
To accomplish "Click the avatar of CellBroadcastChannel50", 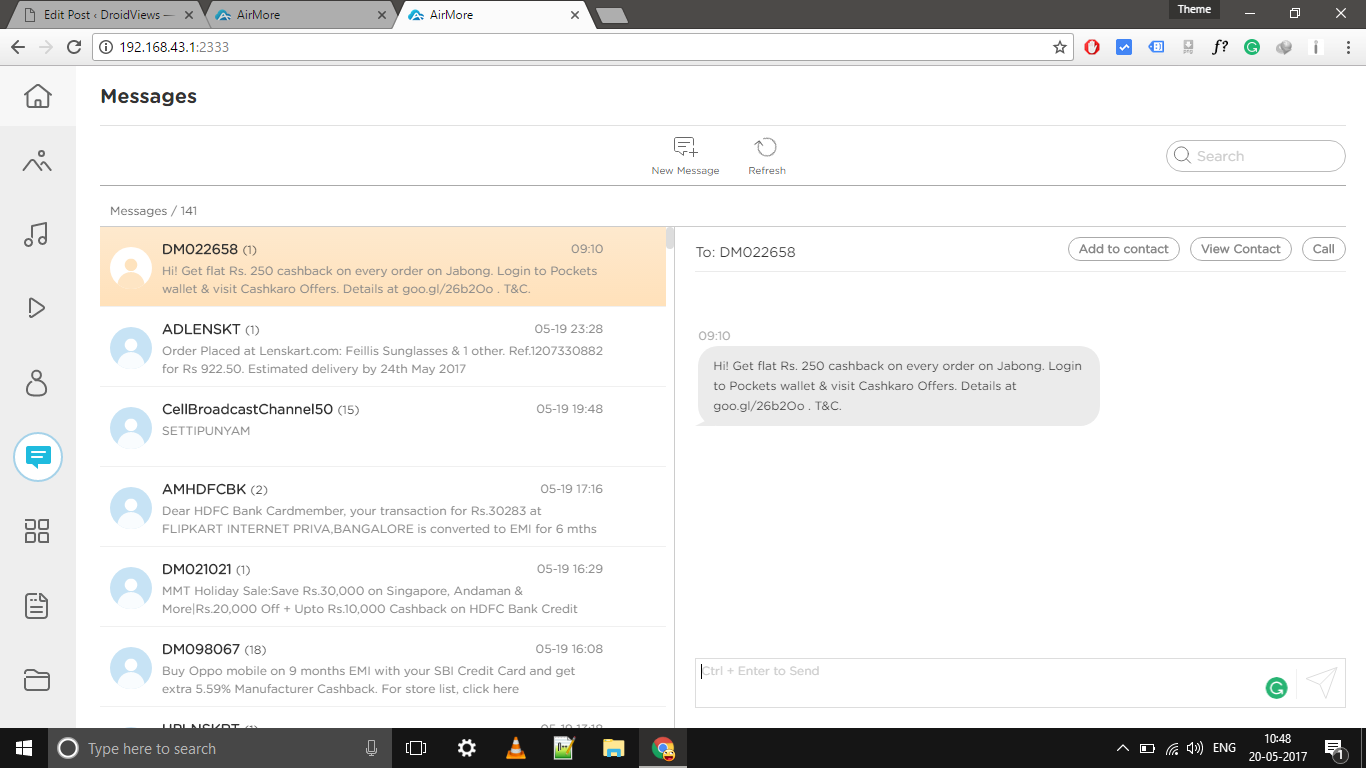I will click(130, 428).
